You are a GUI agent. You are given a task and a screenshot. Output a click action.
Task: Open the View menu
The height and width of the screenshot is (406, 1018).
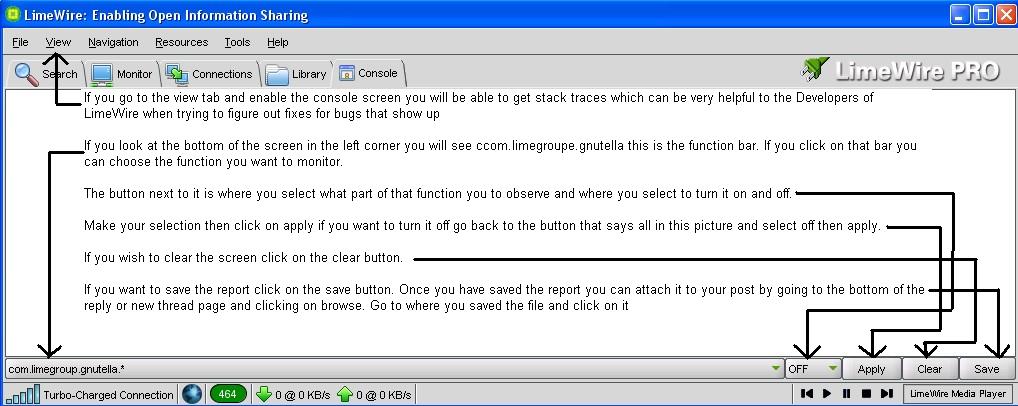(58, 42)
